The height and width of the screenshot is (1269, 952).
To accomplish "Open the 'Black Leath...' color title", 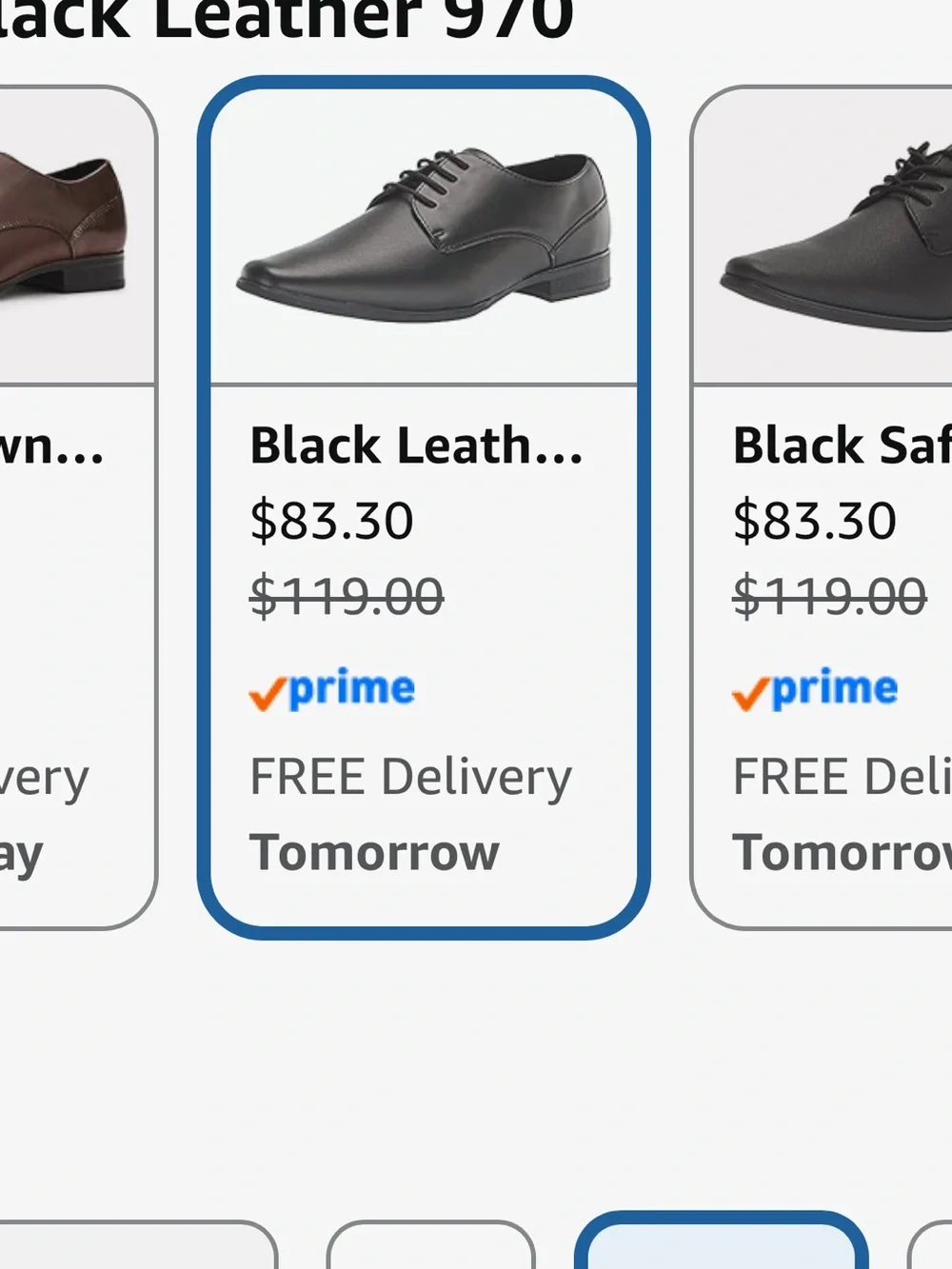I will click(x=416, y=446).
